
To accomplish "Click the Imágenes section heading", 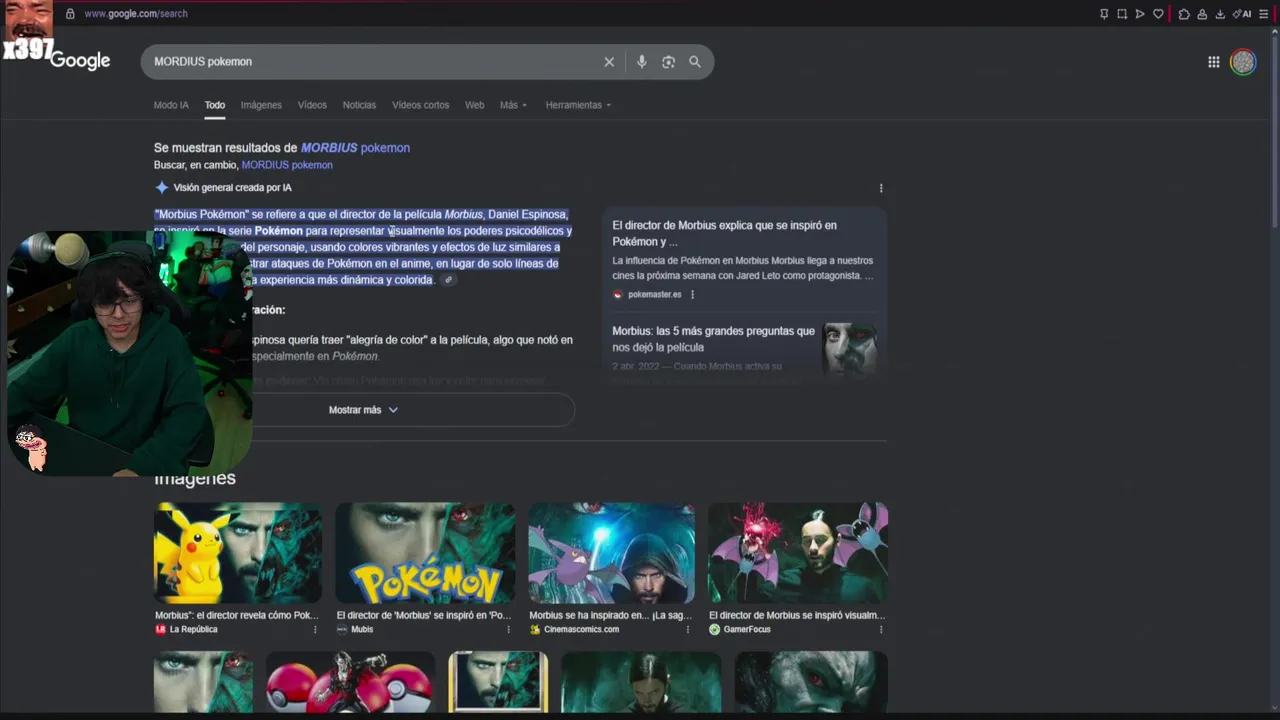I will click(195, 478).
